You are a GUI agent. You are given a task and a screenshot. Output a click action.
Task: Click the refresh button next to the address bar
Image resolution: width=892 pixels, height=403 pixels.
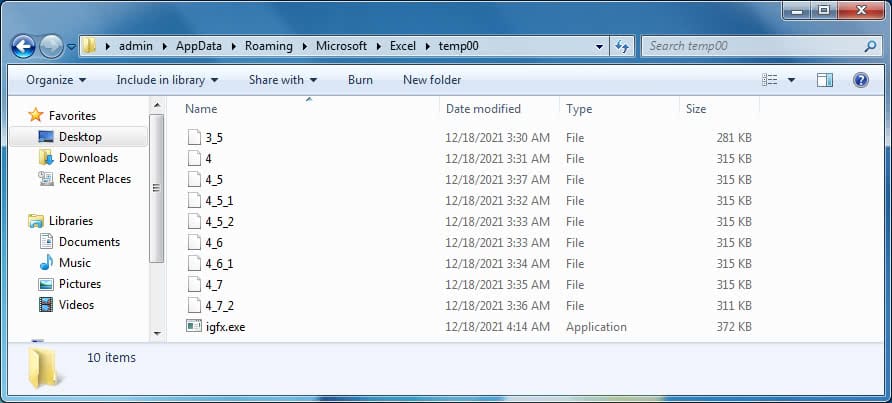click(x=622, y=46)
